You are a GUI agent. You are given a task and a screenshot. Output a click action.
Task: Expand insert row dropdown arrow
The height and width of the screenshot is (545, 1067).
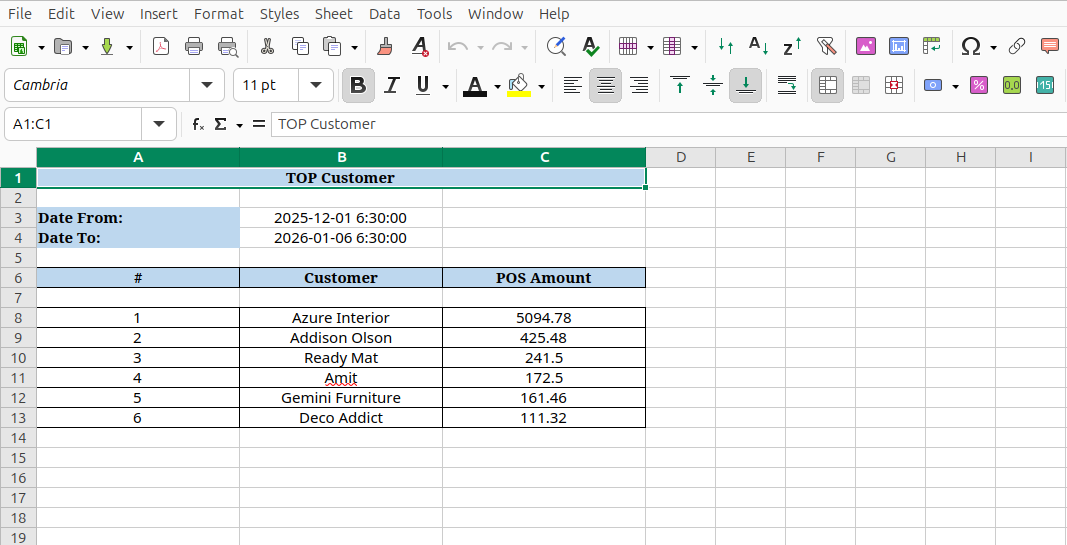click(x=650, y=48)
